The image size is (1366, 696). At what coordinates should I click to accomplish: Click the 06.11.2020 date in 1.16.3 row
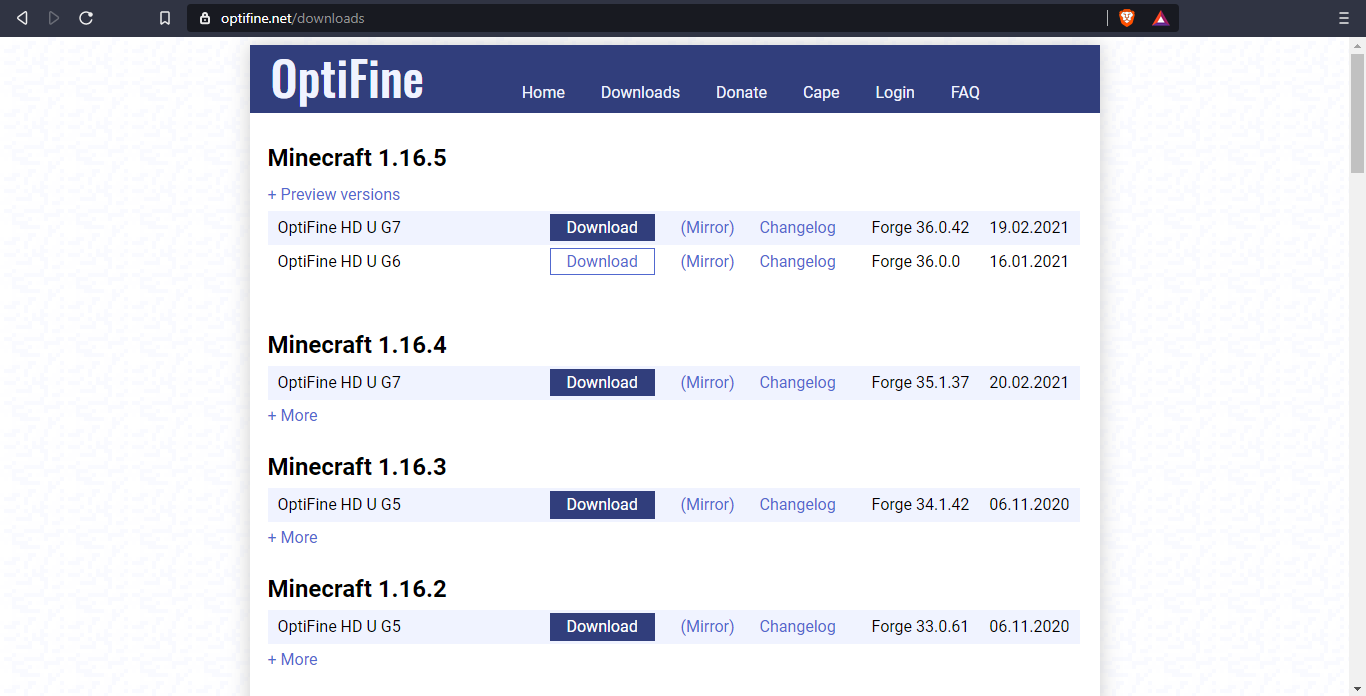point(1029,504)
